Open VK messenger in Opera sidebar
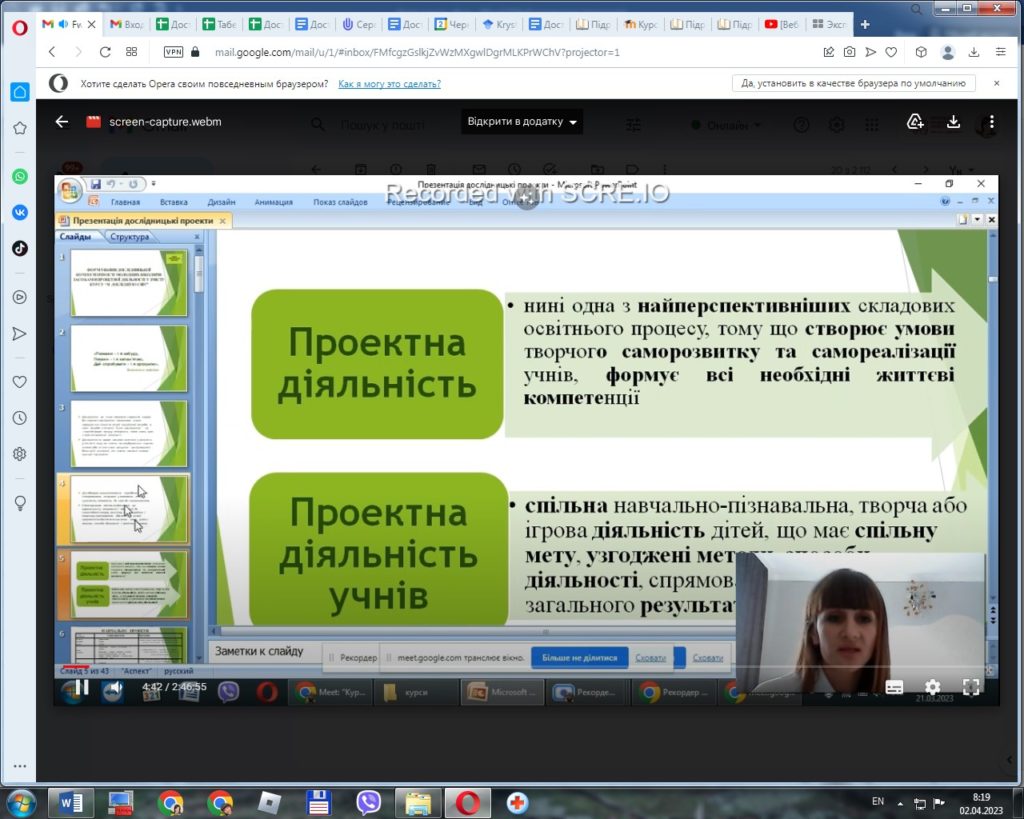 (x=20, y=212)
